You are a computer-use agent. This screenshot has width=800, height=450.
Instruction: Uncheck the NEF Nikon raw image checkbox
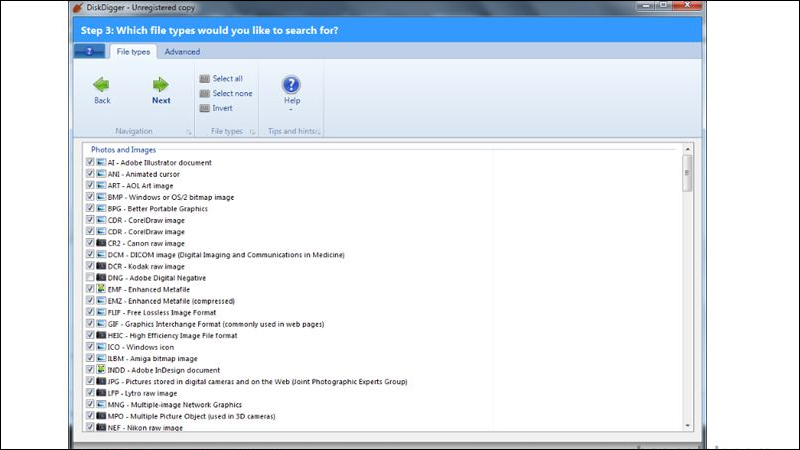90,427
